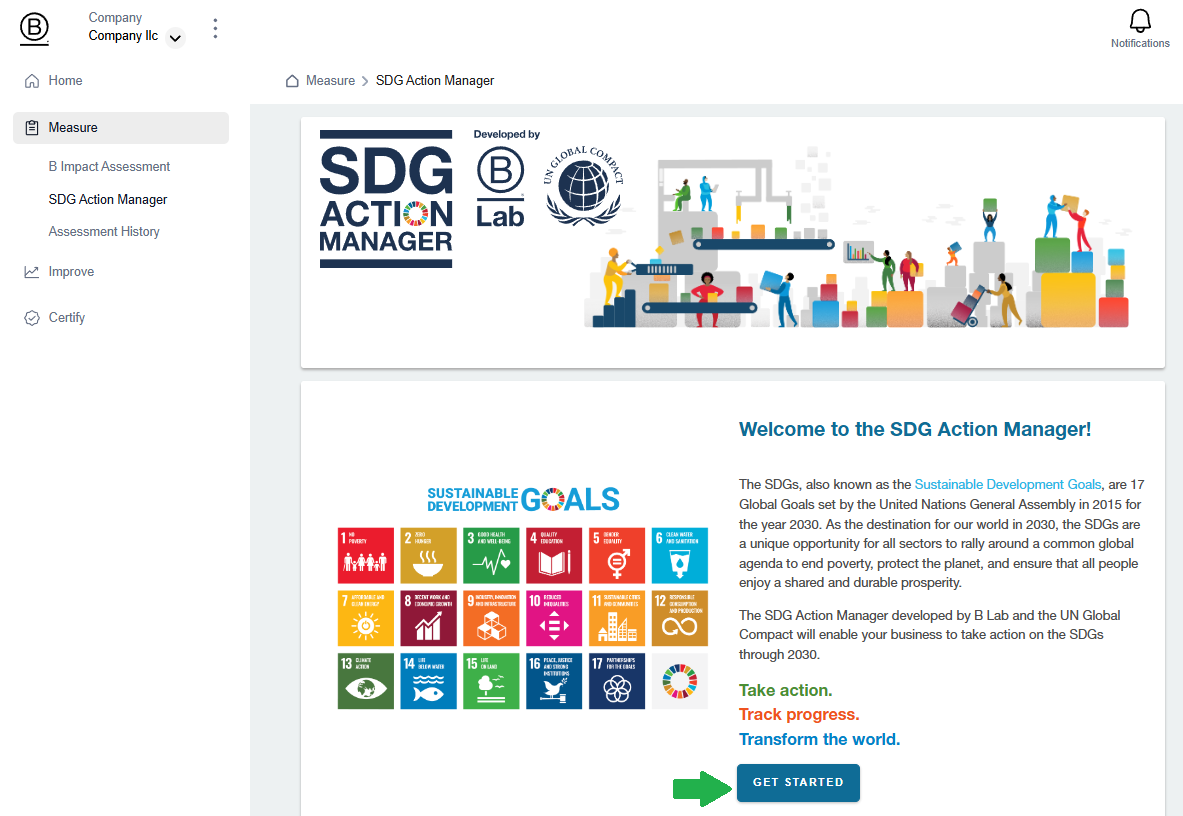The height and width of the screenshot is (816, 1183).
Task: Click SDG 16 Peace Justice tile
Action: tap(554, 681)
